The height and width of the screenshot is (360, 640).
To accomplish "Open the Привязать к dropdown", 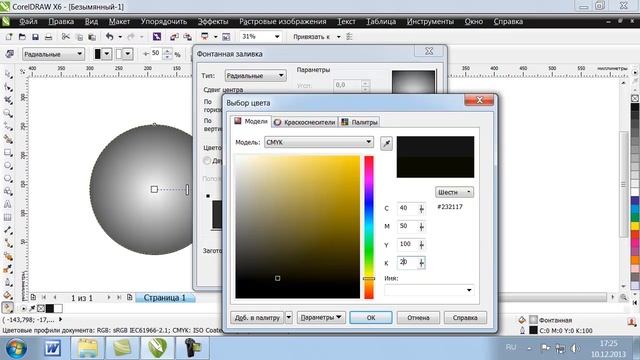I will pos(338,37).
